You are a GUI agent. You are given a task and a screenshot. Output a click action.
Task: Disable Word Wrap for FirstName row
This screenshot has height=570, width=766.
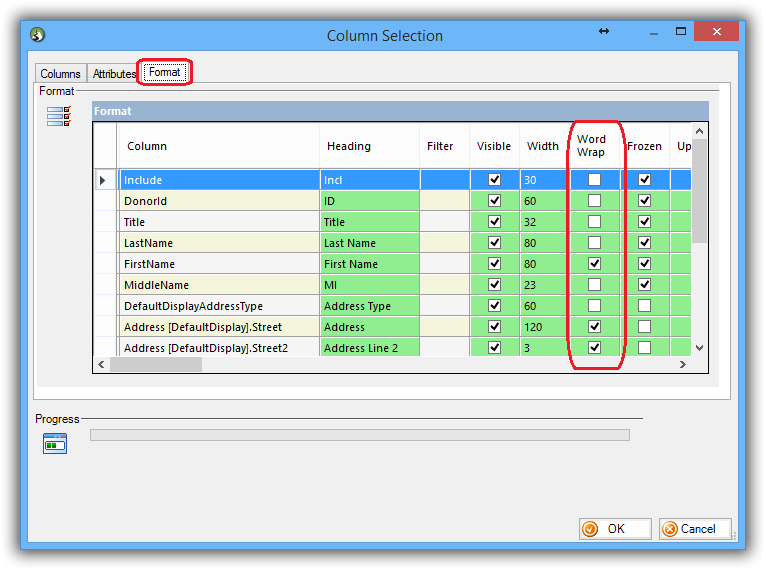point(595,264)
